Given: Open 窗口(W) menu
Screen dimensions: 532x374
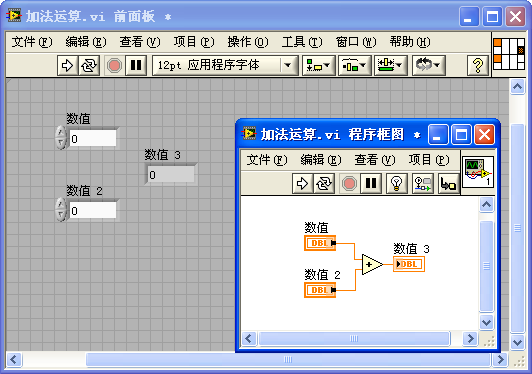Looking at the screenshot, I should [356, 42].
